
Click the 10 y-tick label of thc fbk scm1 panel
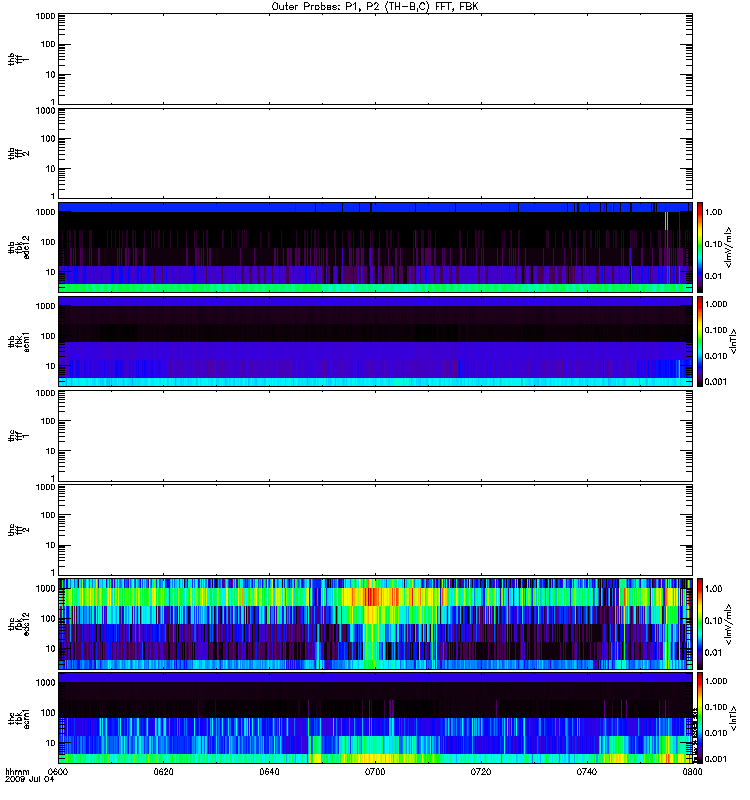click(x=51, y=743)
